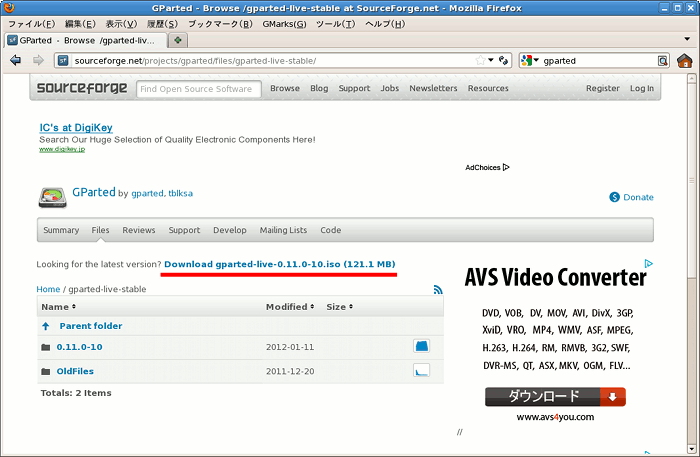
Task: Click the GParted project logo icon
Action: point(52,196)
